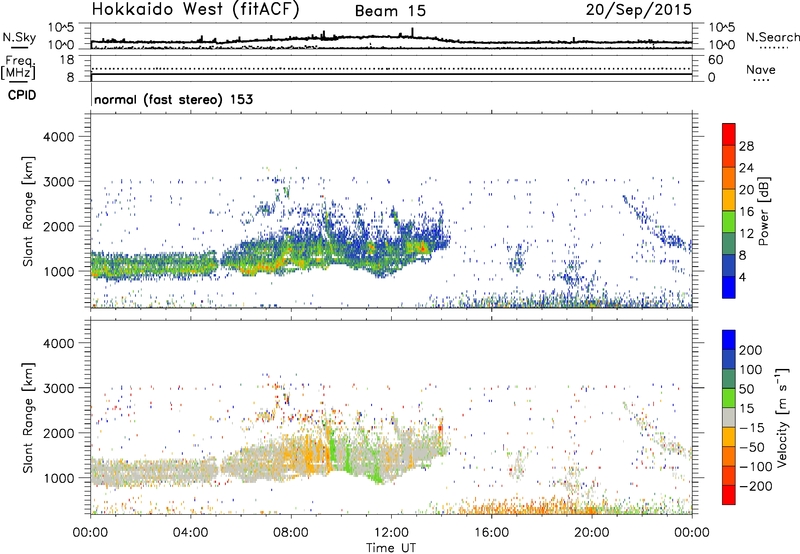Click the "N.Search" legend label
Image resolution: width=800 pixels, height=554 pixels.
(772, 37)
